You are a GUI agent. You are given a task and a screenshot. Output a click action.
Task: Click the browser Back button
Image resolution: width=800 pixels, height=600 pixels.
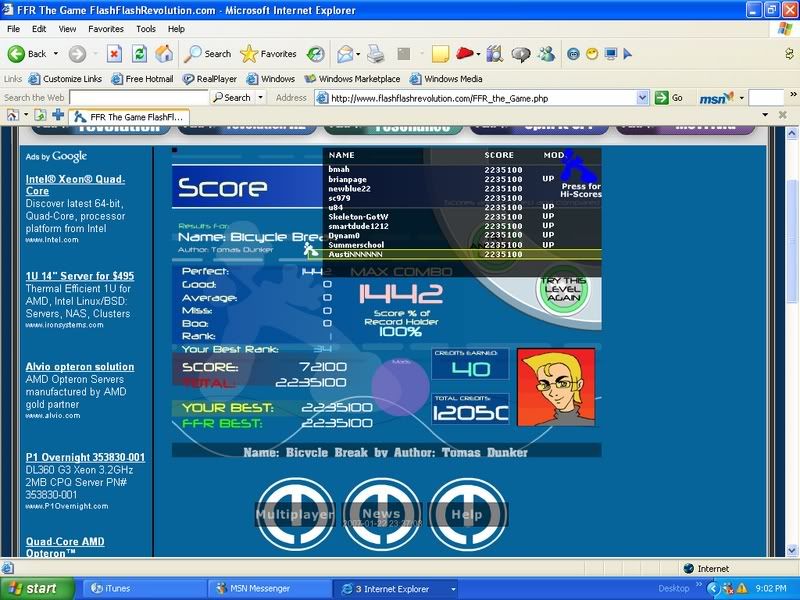click(x=27, y=54)
